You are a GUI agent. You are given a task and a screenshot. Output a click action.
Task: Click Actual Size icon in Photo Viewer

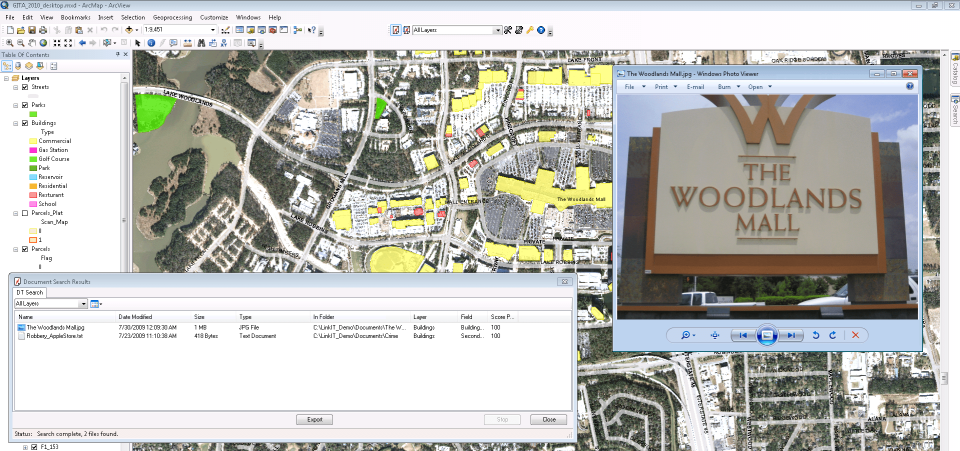click(x=714, y=335)
